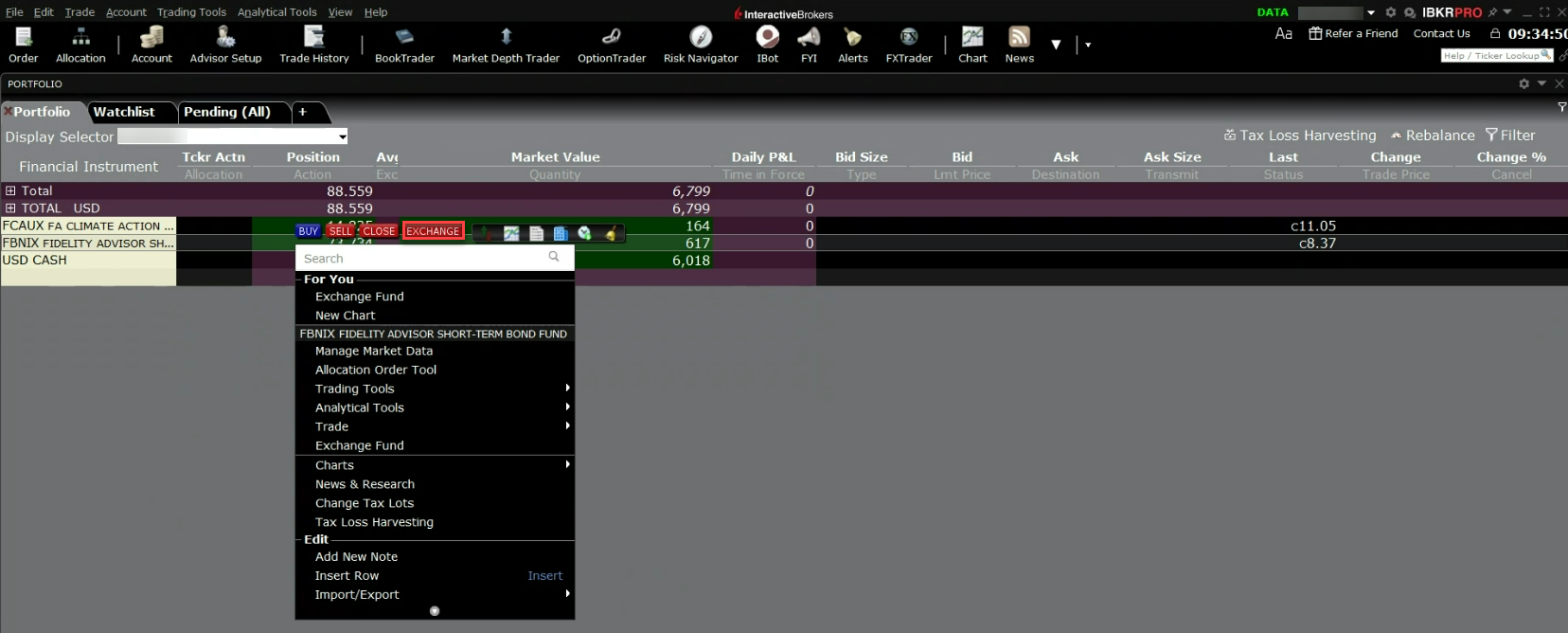Viewport: 1568px width, 633px height.
Task: Click the red CLOSE position button
Action: (x=379, y=231)
